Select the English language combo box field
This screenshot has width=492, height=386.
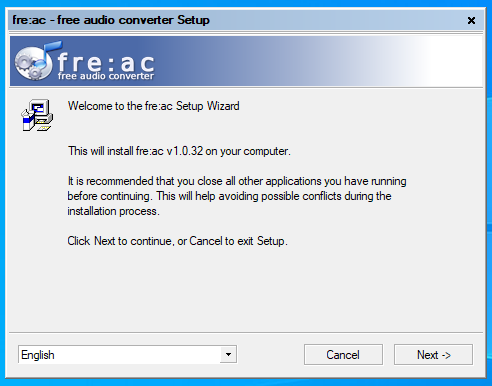[x=127, y=354]
